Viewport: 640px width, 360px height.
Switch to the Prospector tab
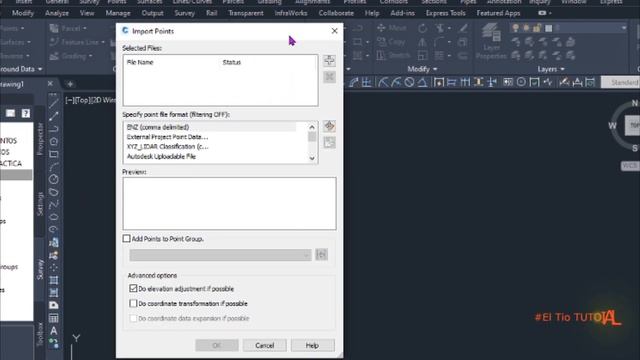(x=40, y=139)
